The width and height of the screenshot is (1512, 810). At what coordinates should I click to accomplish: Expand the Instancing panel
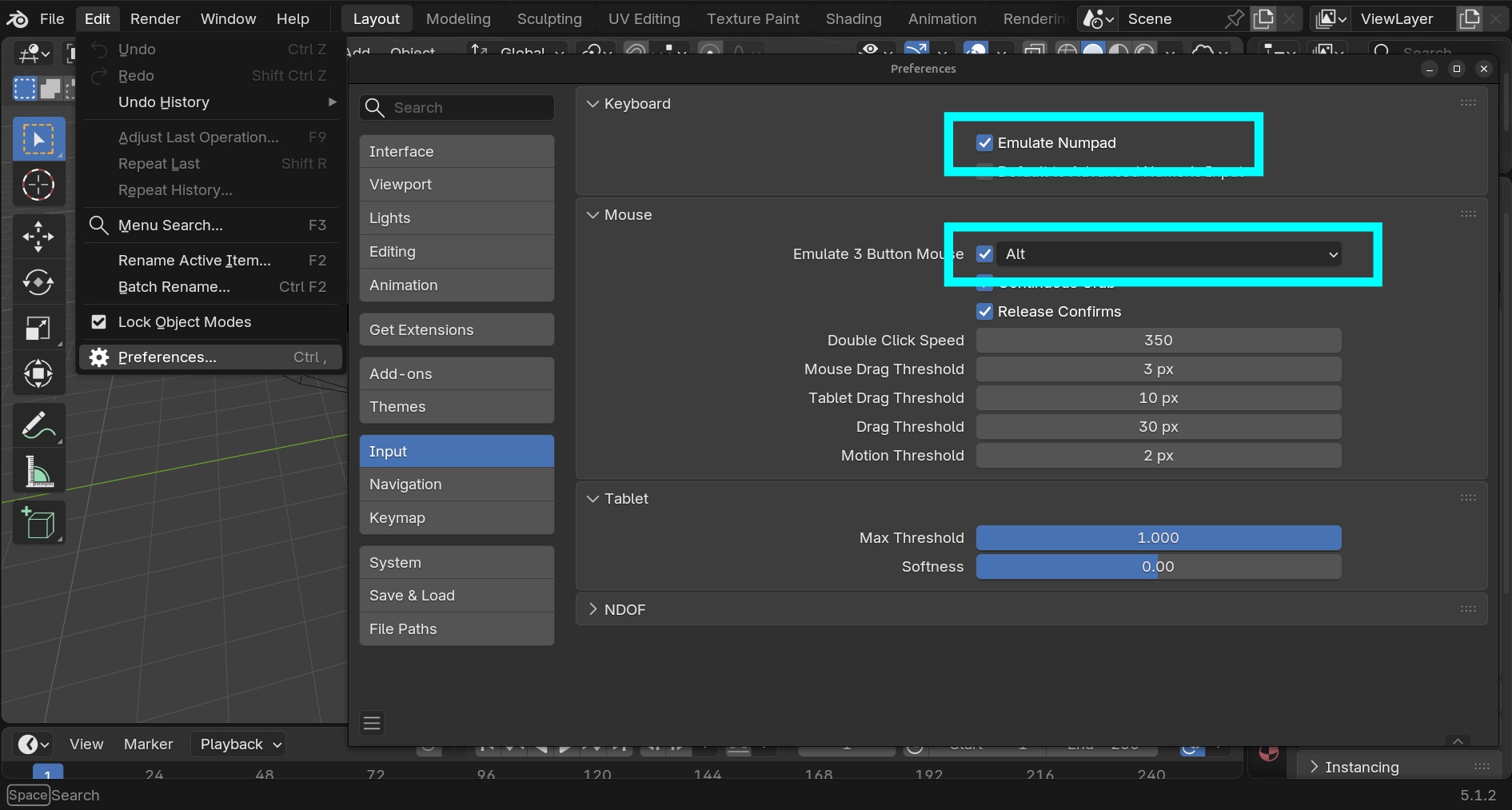coord(1314,768)
